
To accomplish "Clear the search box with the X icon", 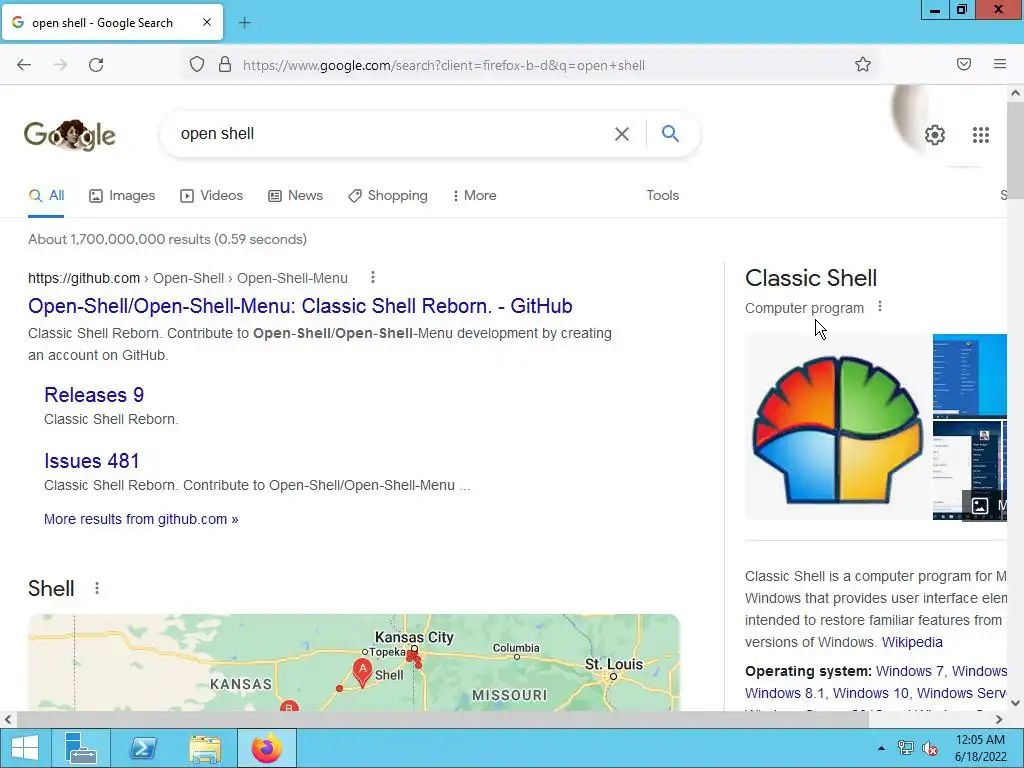I will pyautogui.click(x=622, y=134).
